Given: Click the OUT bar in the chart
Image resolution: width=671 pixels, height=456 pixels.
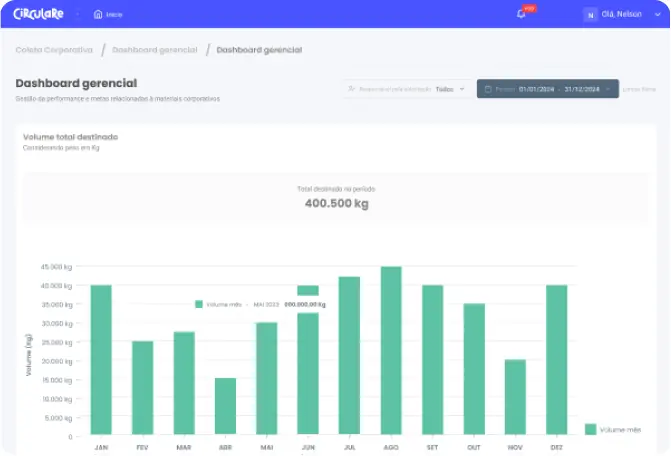Looking at the screenshot, I should (x=474, y=369).
